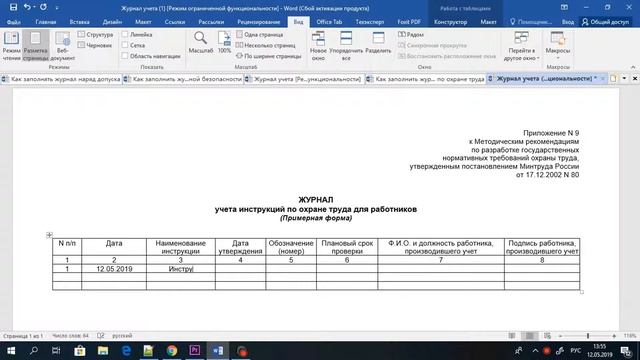Click the language 'русский' in status bar
Image resolution: width=640 pixels, height=360 pixels.
point(122,336)
